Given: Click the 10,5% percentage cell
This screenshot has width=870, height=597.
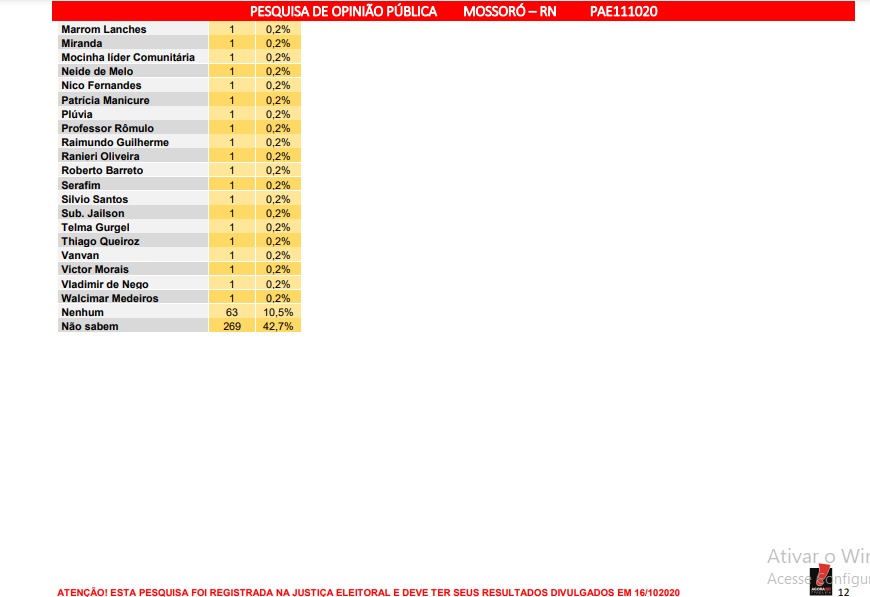Looking at the screenshot, I should point(277,312).
